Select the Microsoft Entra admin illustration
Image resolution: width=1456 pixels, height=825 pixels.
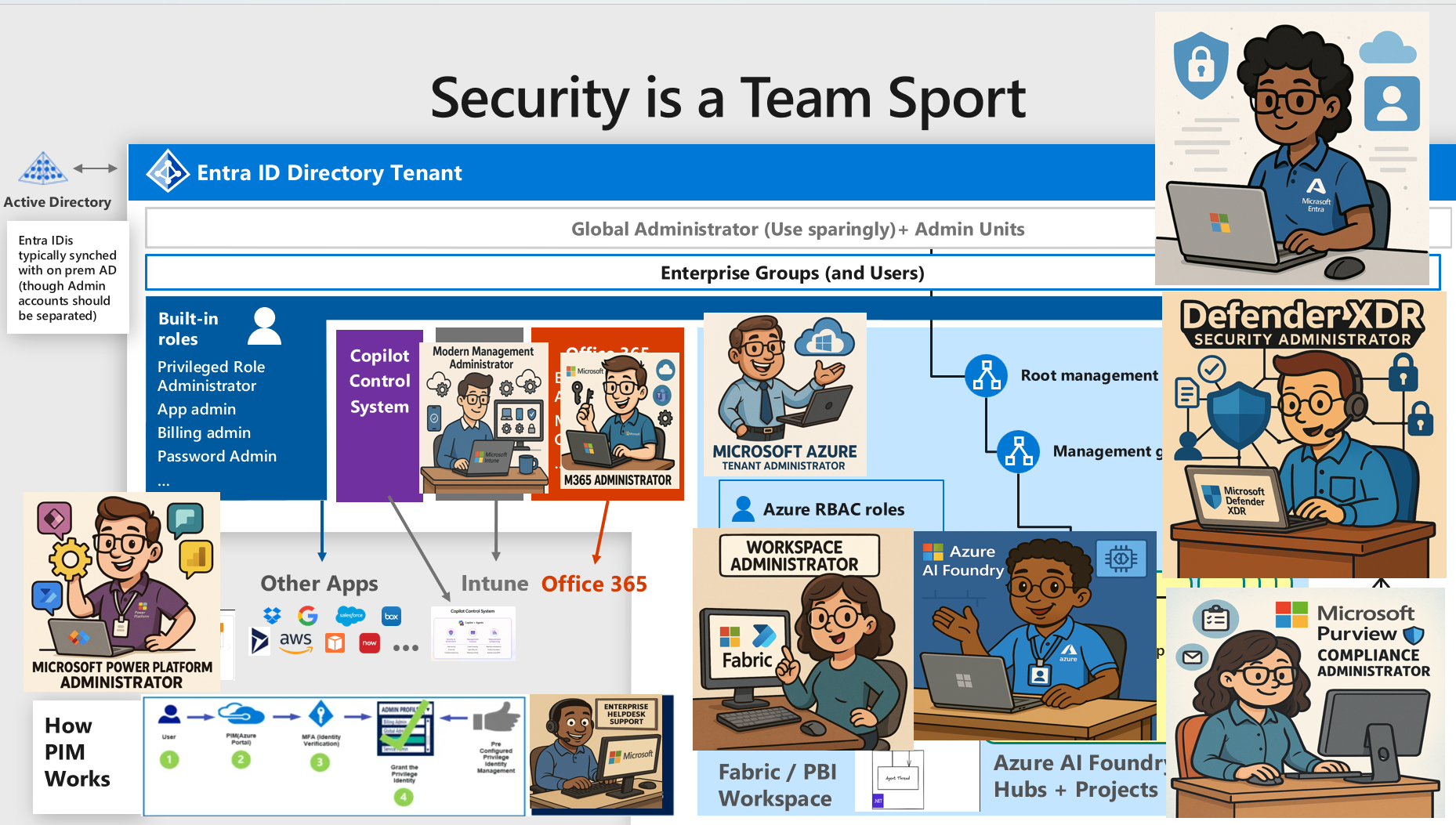point(1292,149)
